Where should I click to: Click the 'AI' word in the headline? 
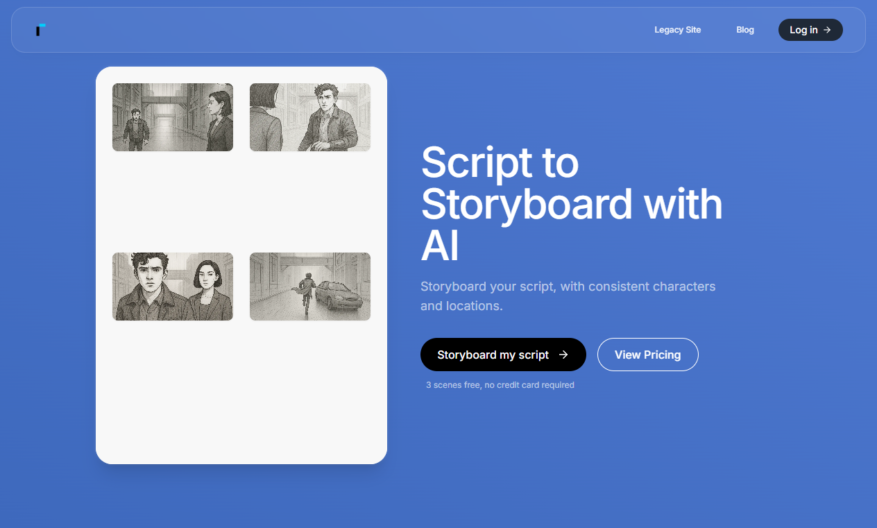pyautogui.click(x=440, y=246)
